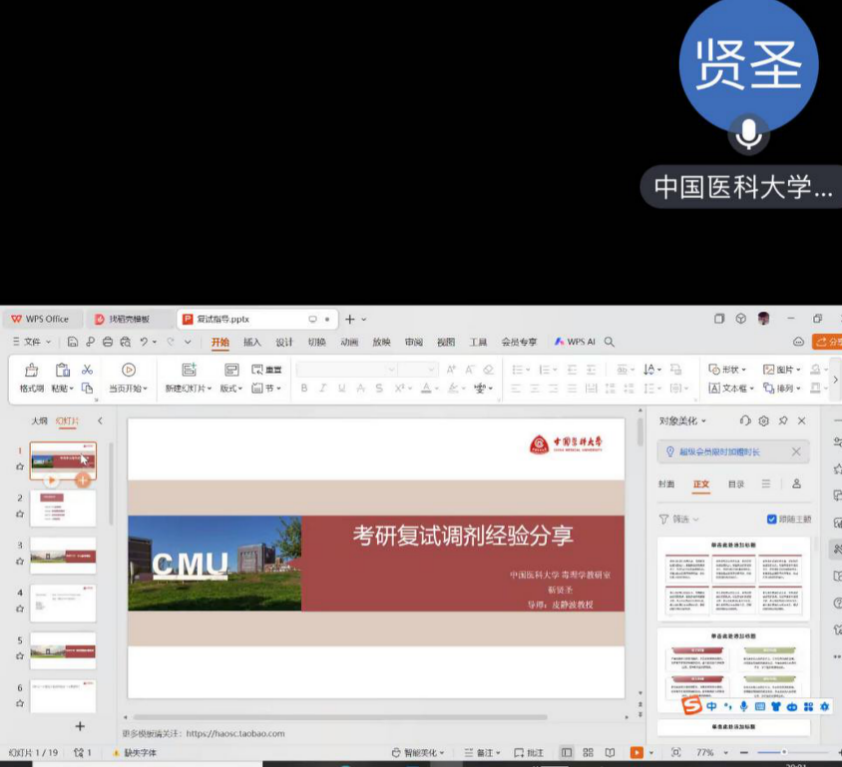Select slide 3 thumbnail in slide panel

point(63,556)
